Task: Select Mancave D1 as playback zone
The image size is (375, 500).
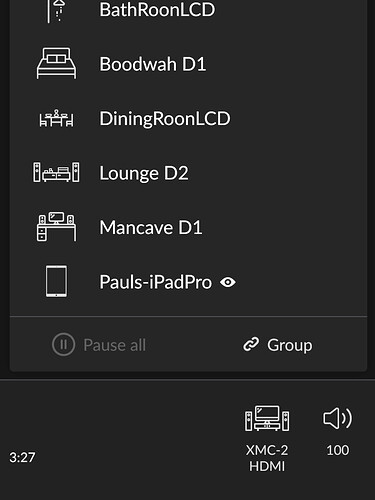Action: coord(189,227)
